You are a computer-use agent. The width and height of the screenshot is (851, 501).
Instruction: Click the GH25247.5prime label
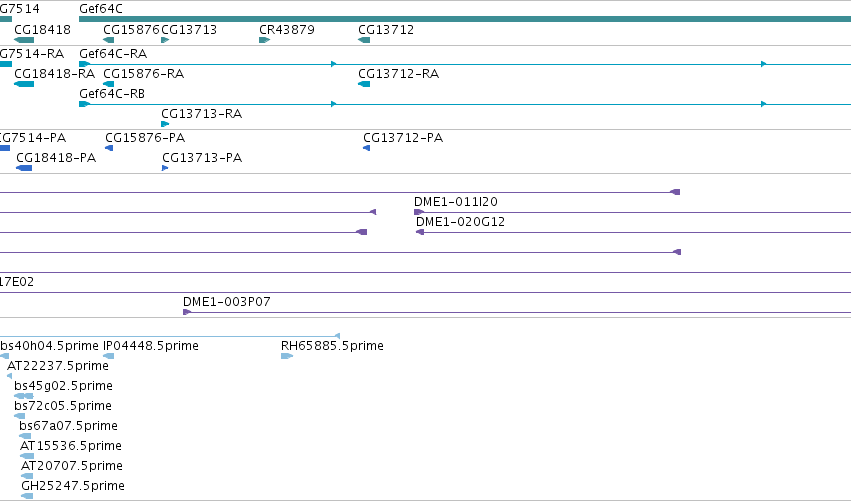pyautogui.click(x=73, y=486)
